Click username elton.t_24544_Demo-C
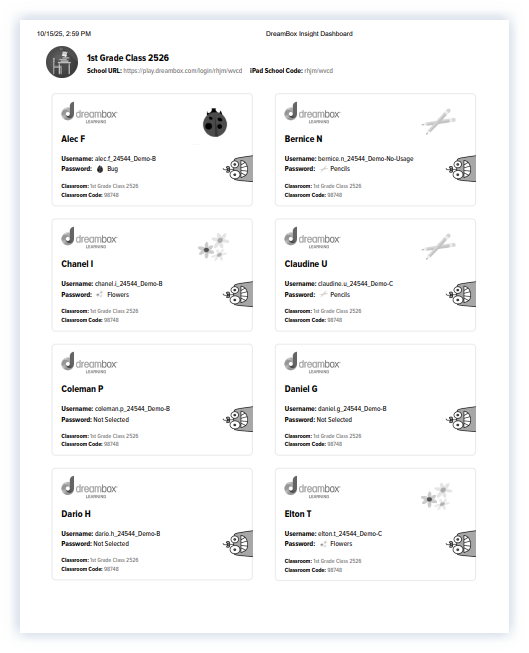This screenshot has width=529, height=653. [350, 533]
